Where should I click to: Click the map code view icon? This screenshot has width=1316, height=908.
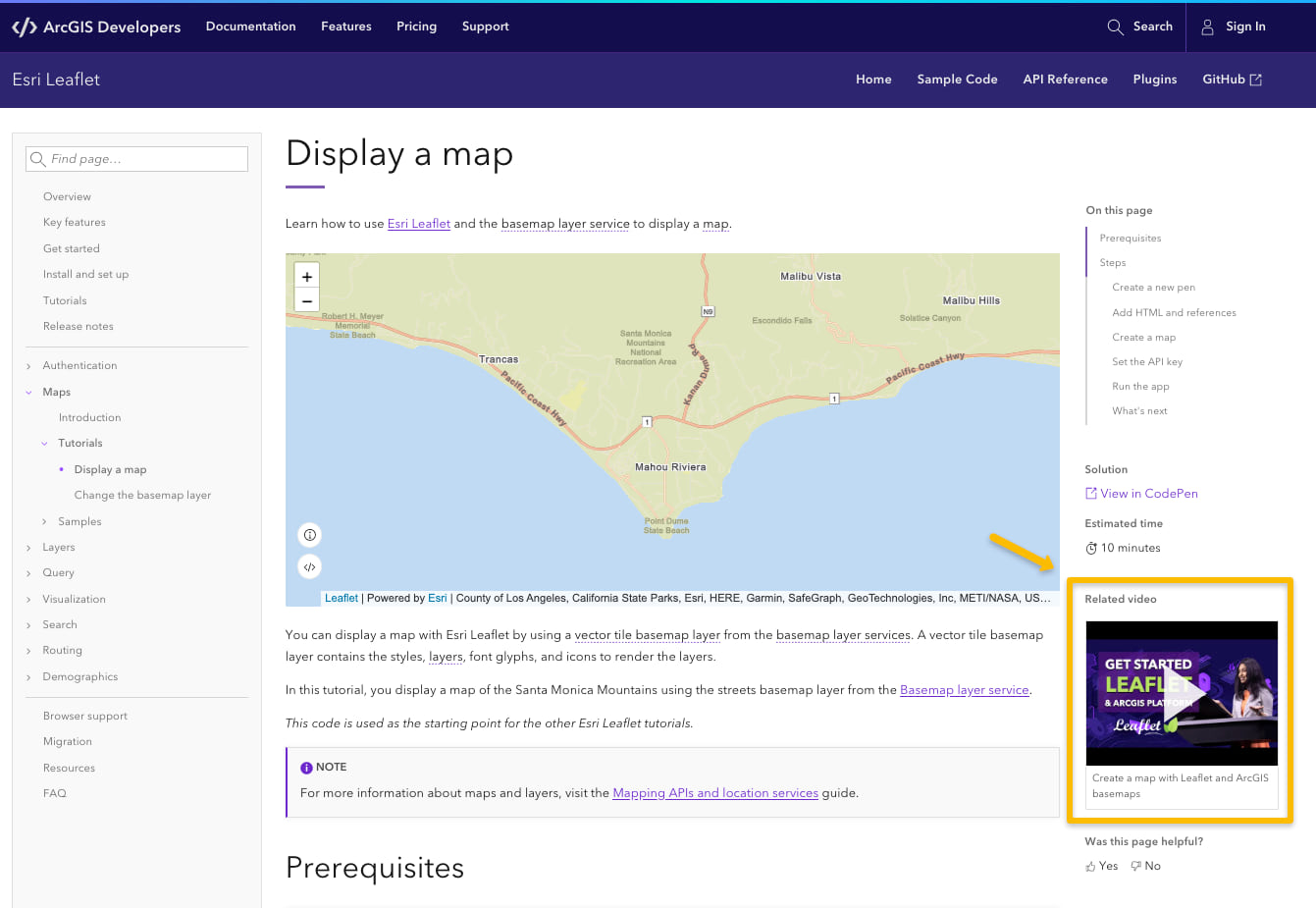[x=310, y=566]
